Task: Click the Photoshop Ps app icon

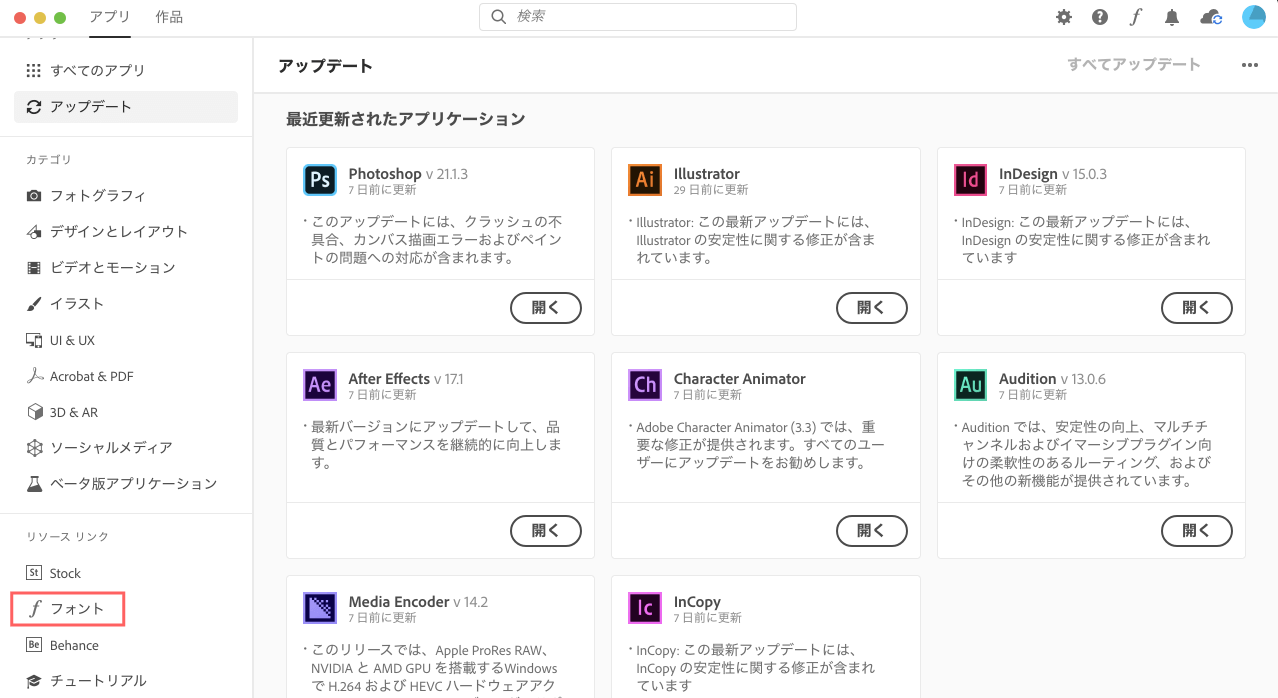Action: click(x=320, y=180)
